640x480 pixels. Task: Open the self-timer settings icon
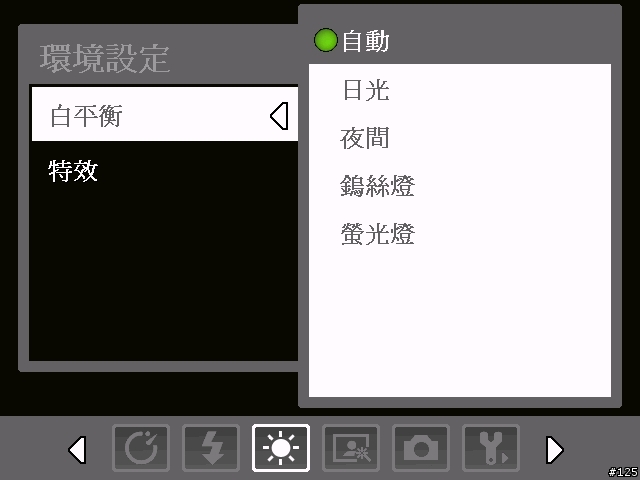point(141,448)
